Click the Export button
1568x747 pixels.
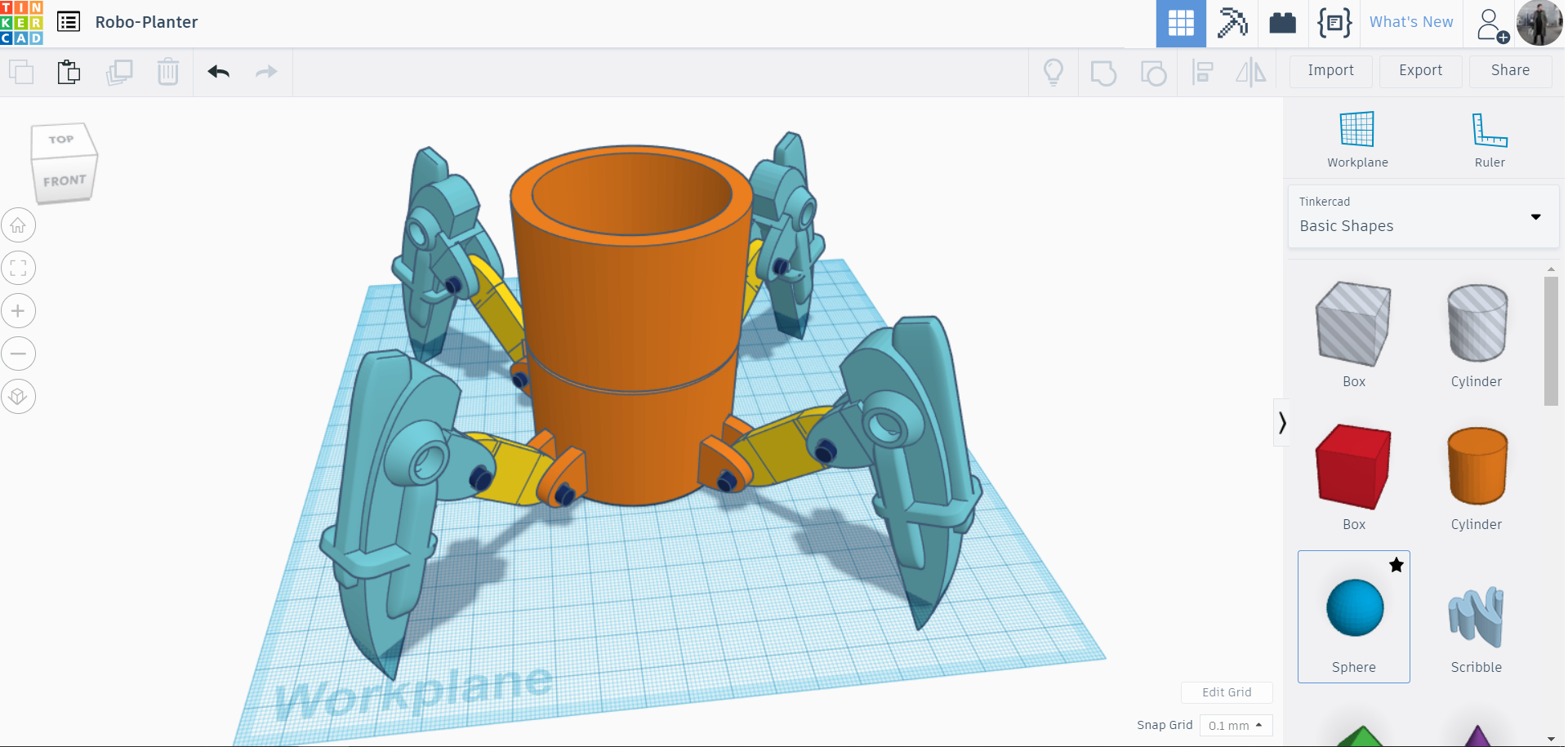click(1420, 71)
